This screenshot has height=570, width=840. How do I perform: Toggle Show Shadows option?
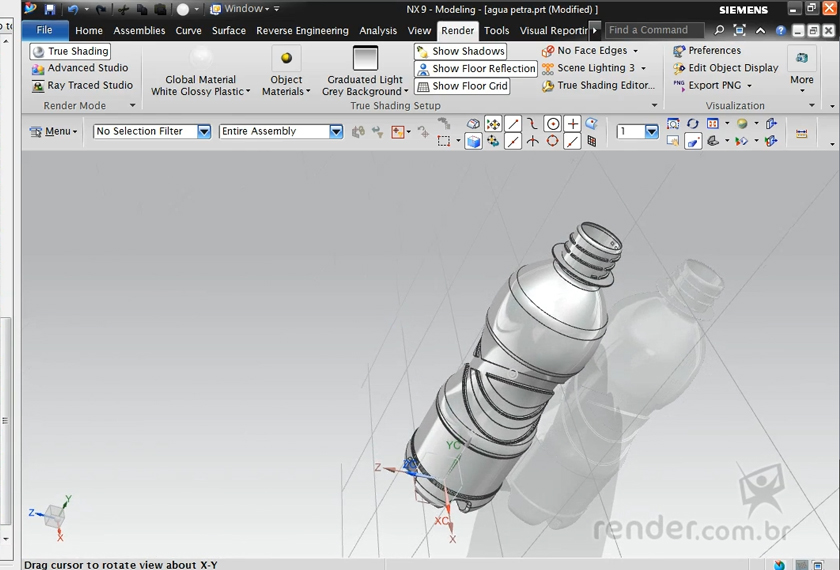click(460, 51)
